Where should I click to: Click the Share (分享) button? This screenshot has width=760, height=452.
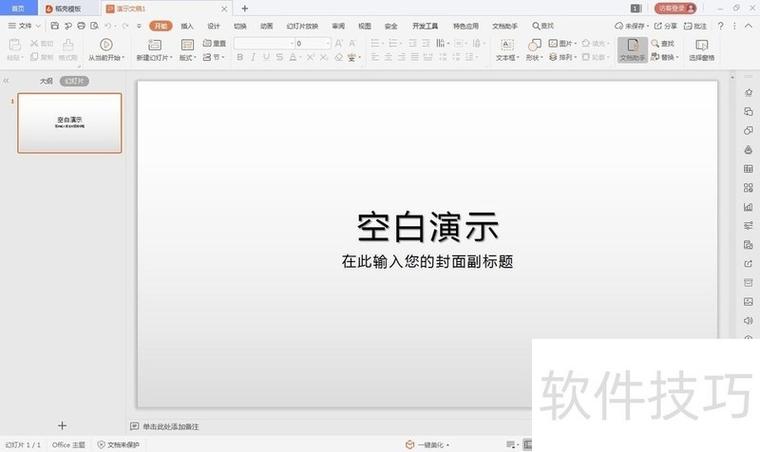tap(665, 26)
